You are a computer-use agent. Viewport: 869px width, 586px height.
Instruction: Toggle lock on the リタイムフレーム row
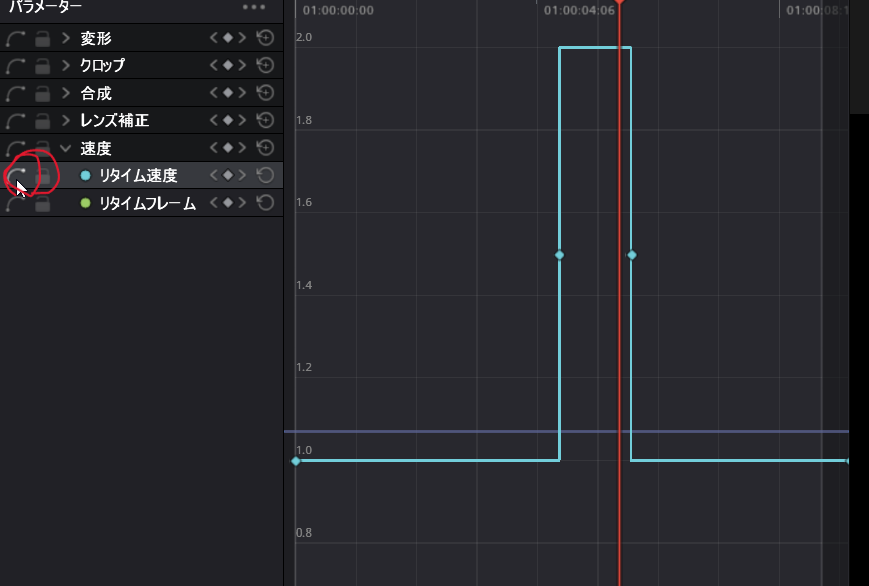coord(42,204)
